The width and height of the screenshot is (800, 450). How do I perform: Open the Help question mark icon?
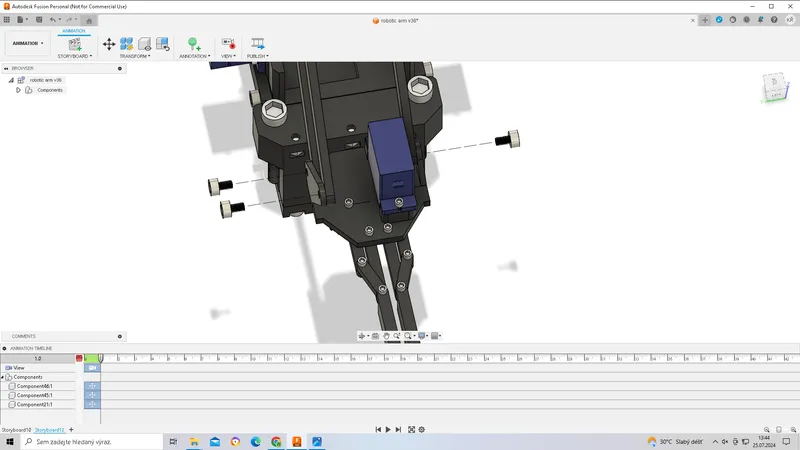click(774, 20)
